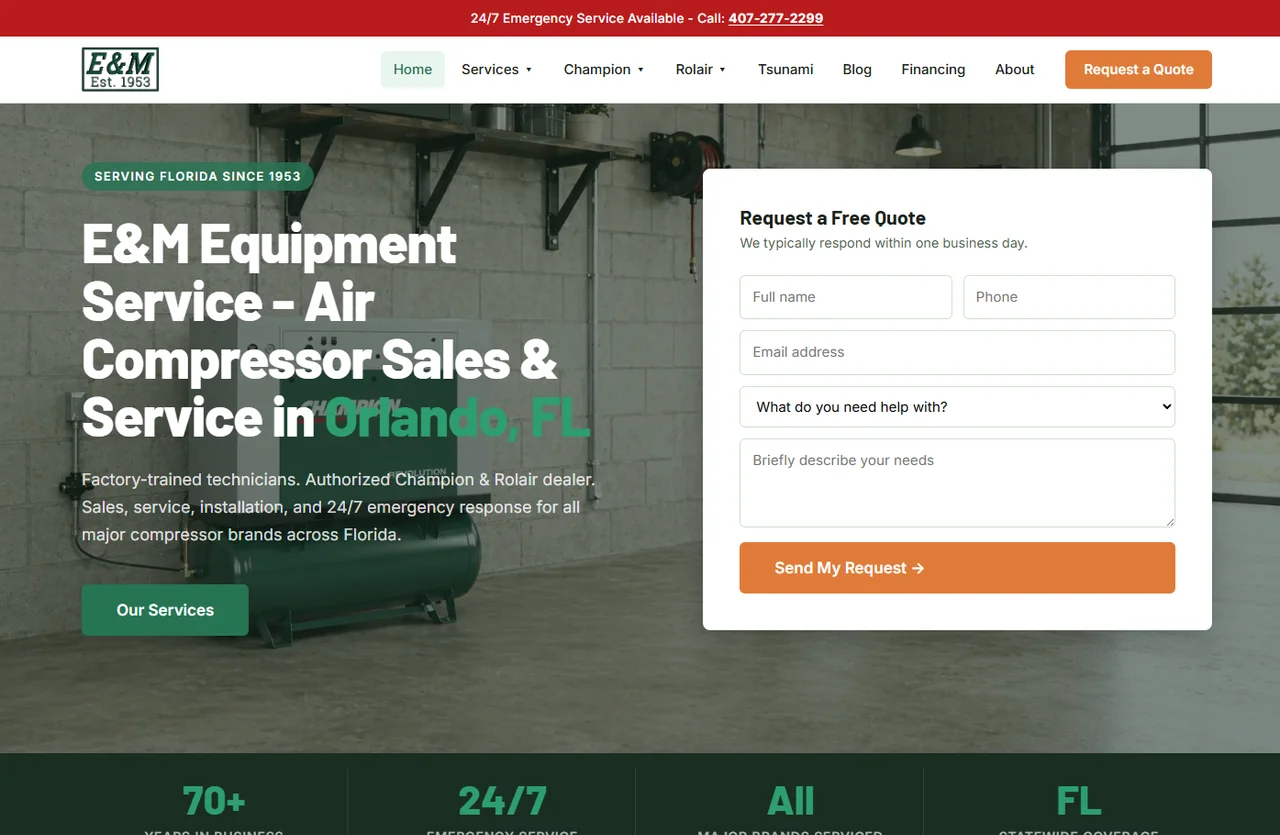Expand the Services dropdown menu

coord(497,69)
